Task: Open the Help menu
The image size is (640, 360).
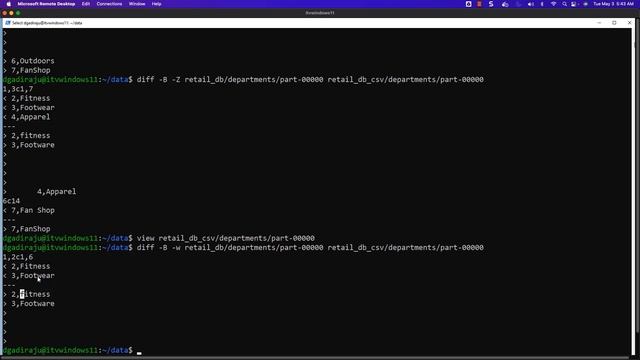Action: tap(156, 4)
